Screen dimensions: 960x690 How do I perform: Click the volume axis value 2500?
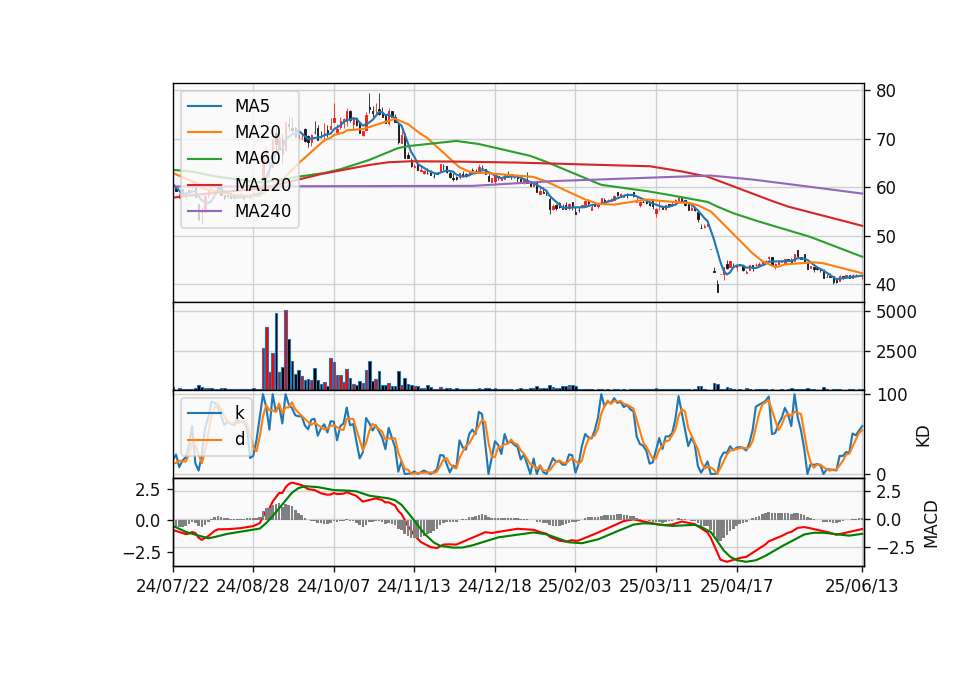tap(896, 352)
